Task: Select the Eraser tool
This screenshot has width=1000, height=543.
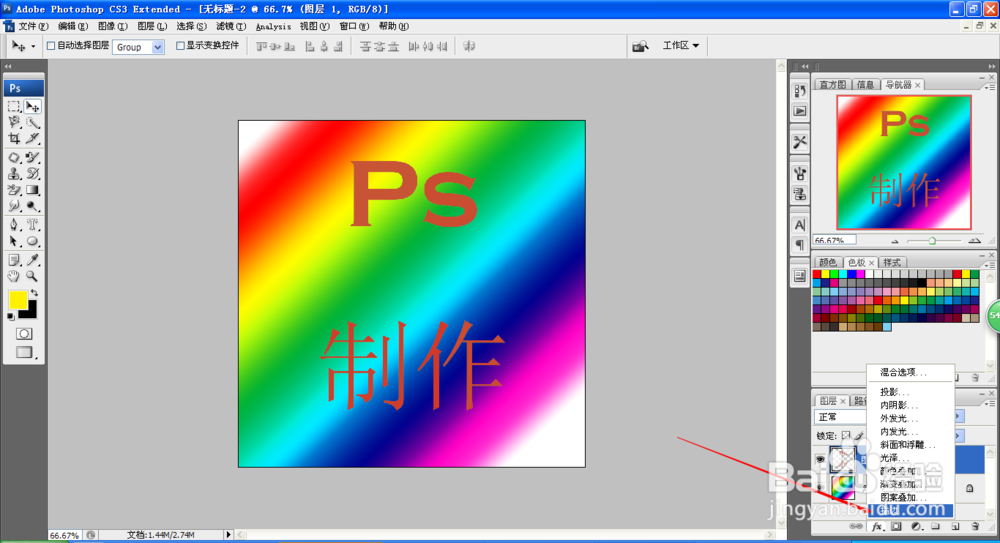Action: coord(14,190)
